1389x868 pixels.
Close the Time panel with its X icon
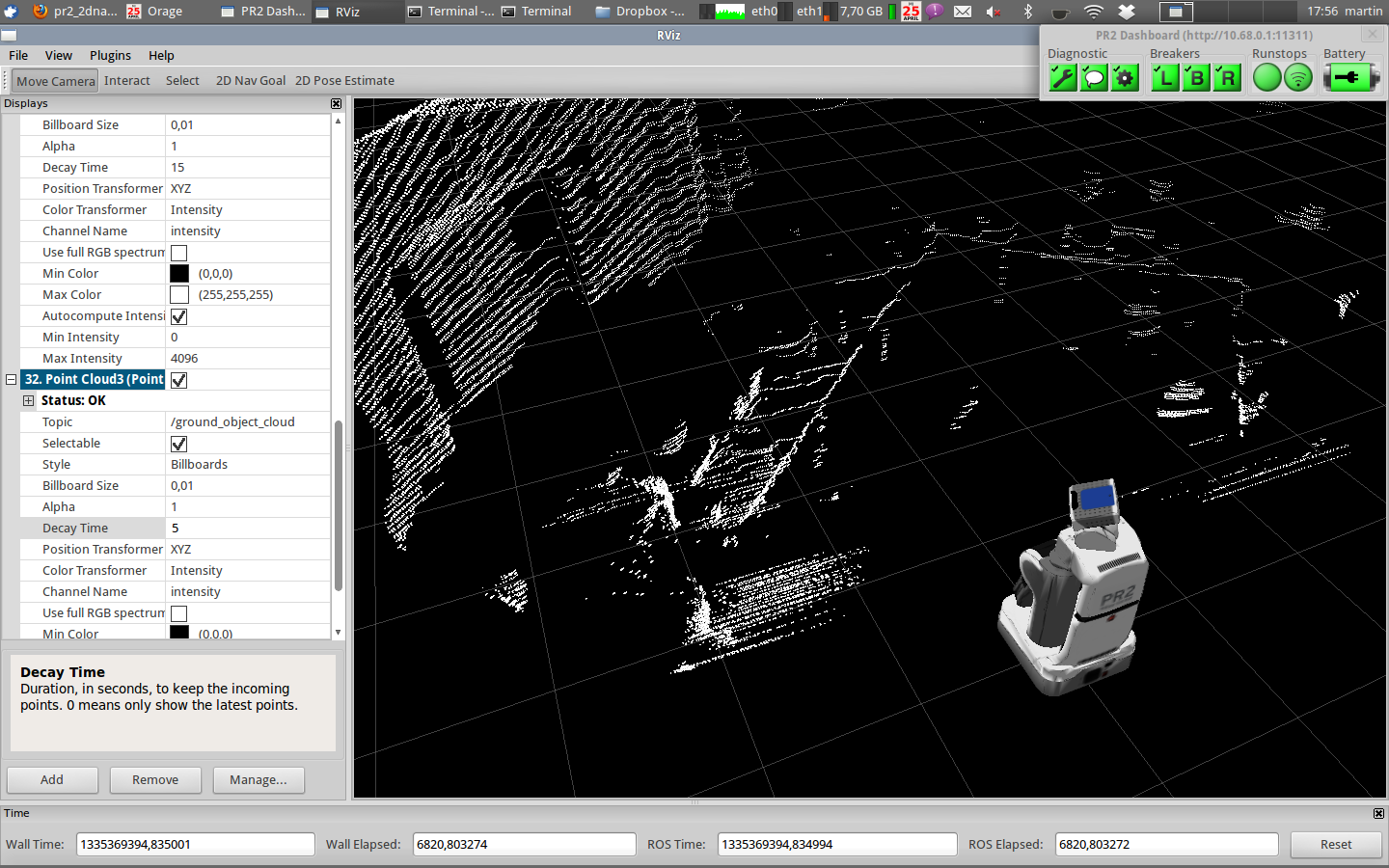pyautogui.click(x=1378, y=813)
